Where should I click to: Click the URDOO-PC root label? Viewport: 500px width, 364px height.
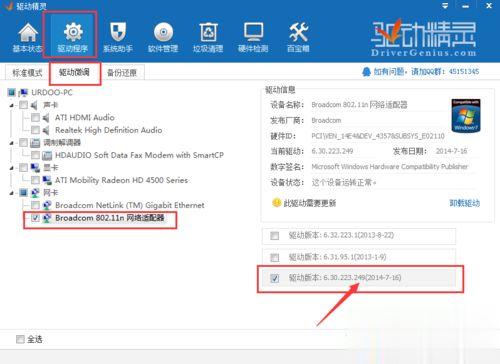52,92
